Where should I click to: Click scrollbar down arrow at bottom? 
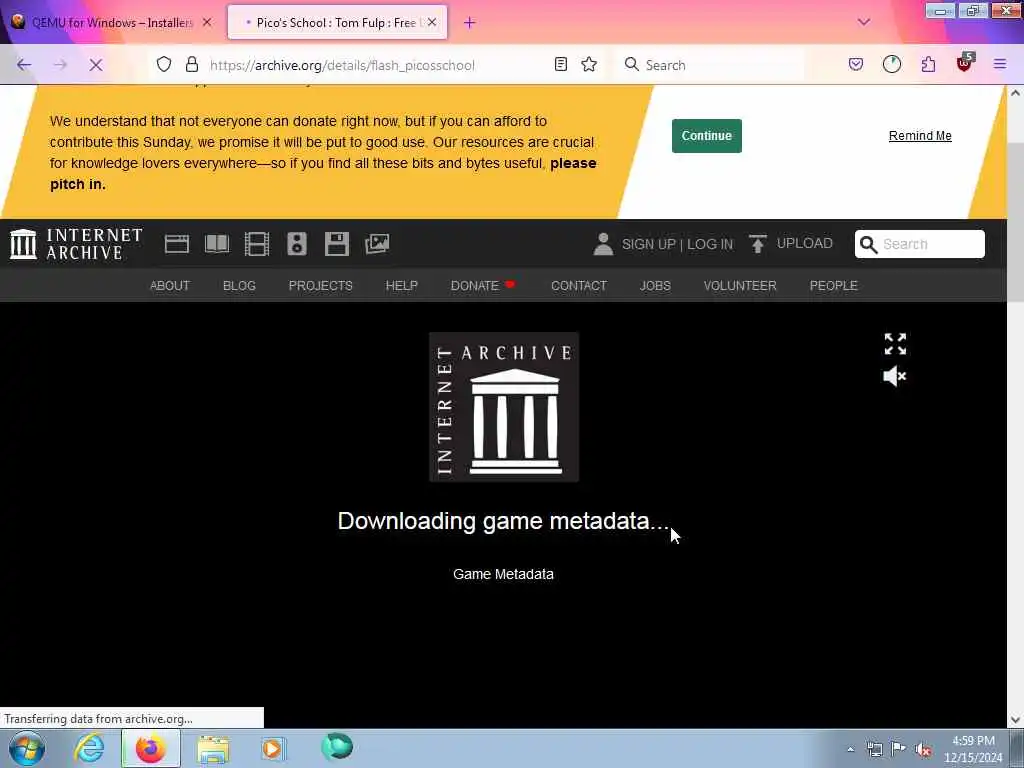coord(1016,720)
